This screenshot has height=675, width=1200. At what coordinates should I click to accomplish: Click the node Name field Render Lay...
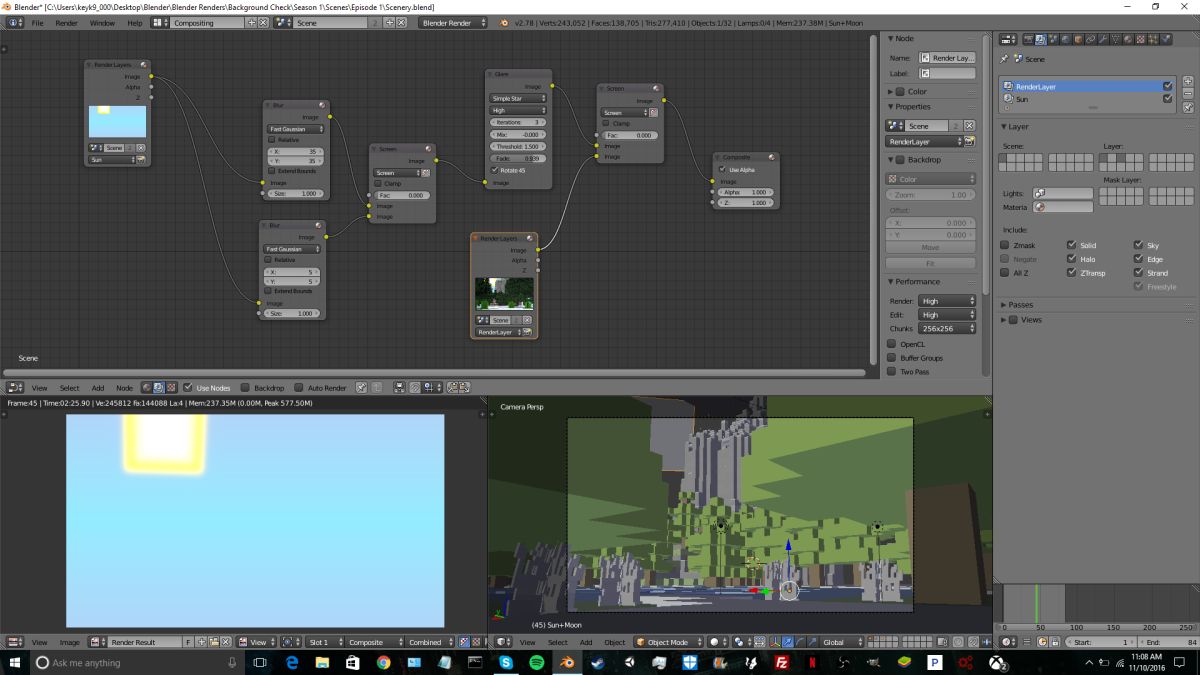coord(946,58)
